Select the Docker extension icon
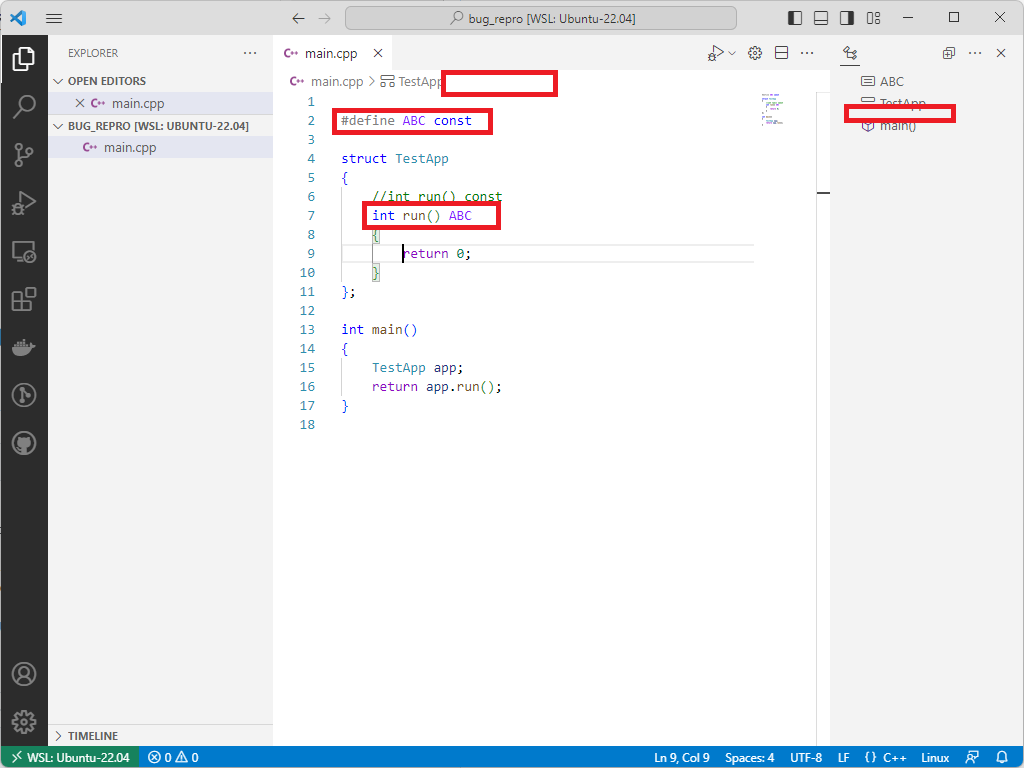This screenshot has width=1024, height=768. tap(24, 347)
